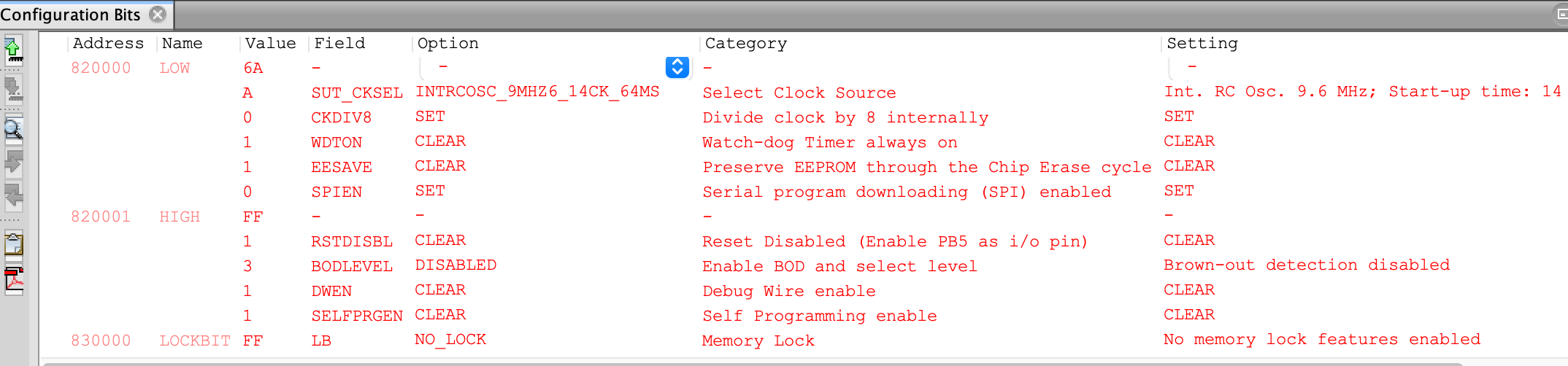Select the Configuration Bits tab

[71, 15]
